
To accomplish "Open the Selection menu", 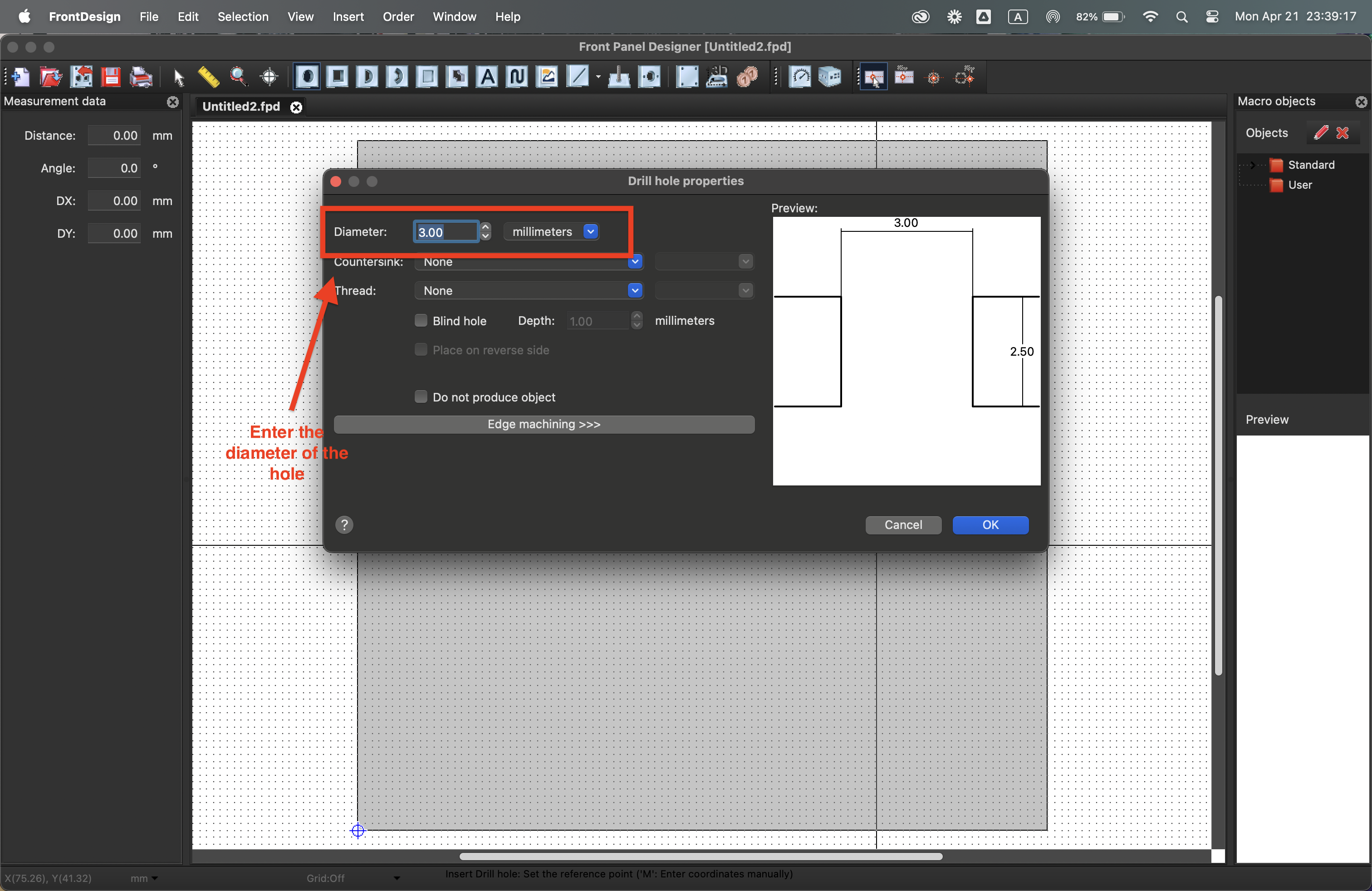I will [243, 17].
